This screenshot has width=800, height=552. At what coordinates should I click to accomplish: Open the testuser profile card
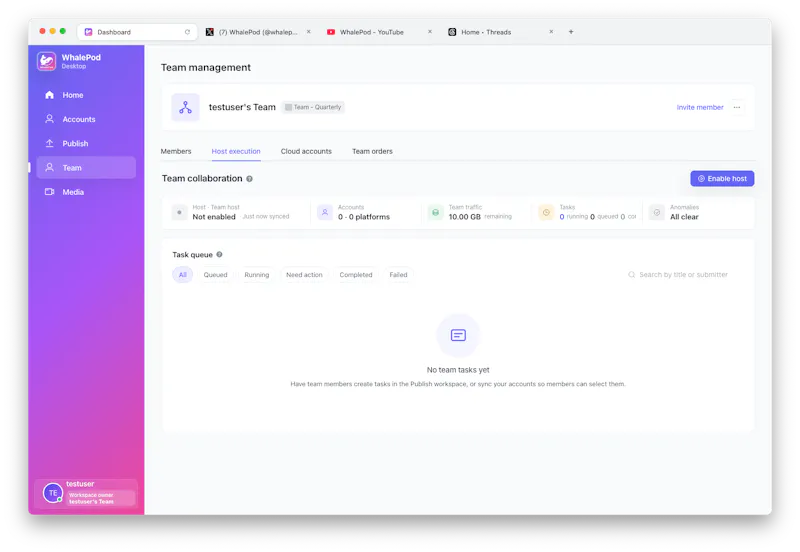pyautogui.click(x=86, y=493)
